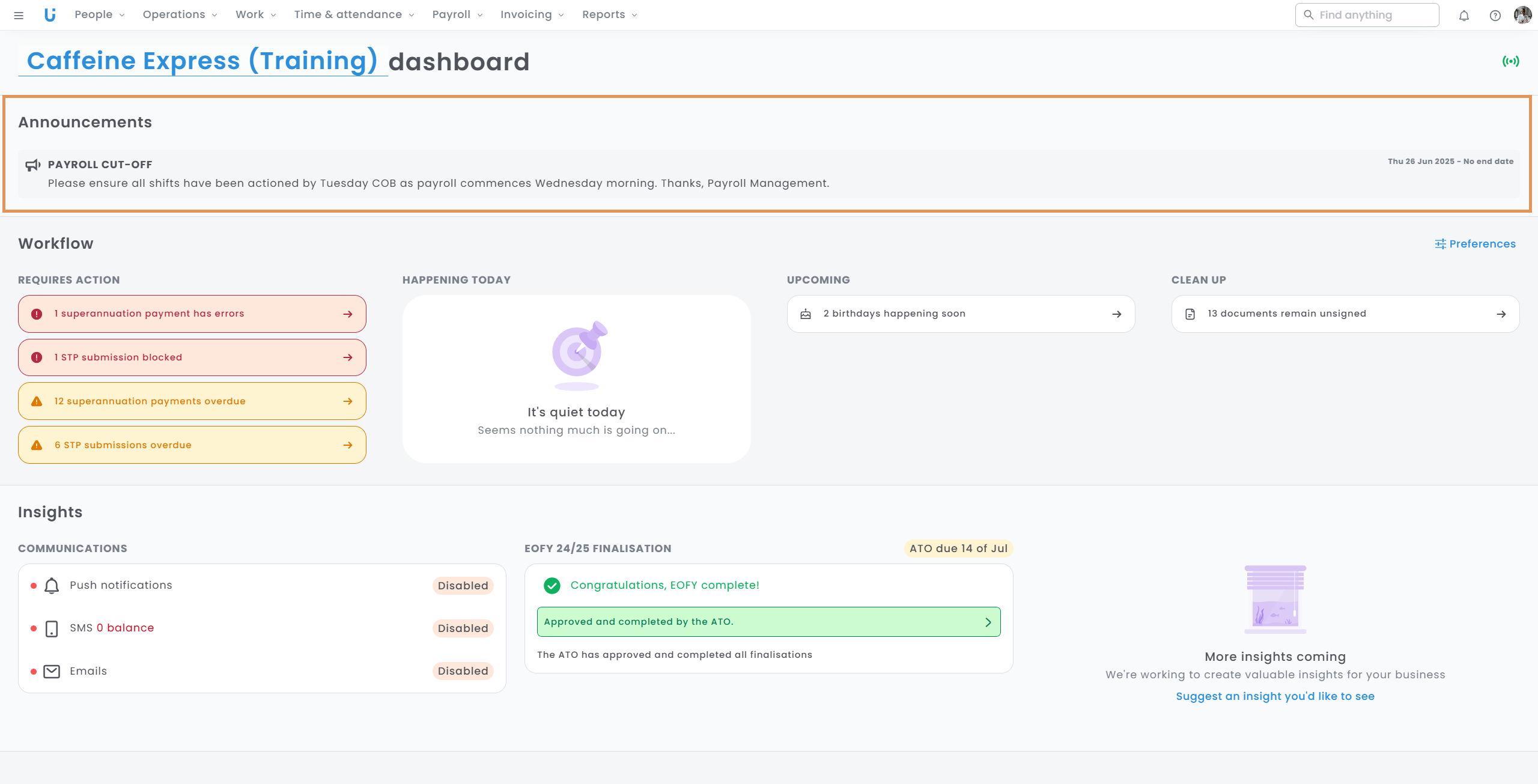Click the green live broadcast icon
The width and height of the screenshot is (1538, 784).
(1510, 61)
